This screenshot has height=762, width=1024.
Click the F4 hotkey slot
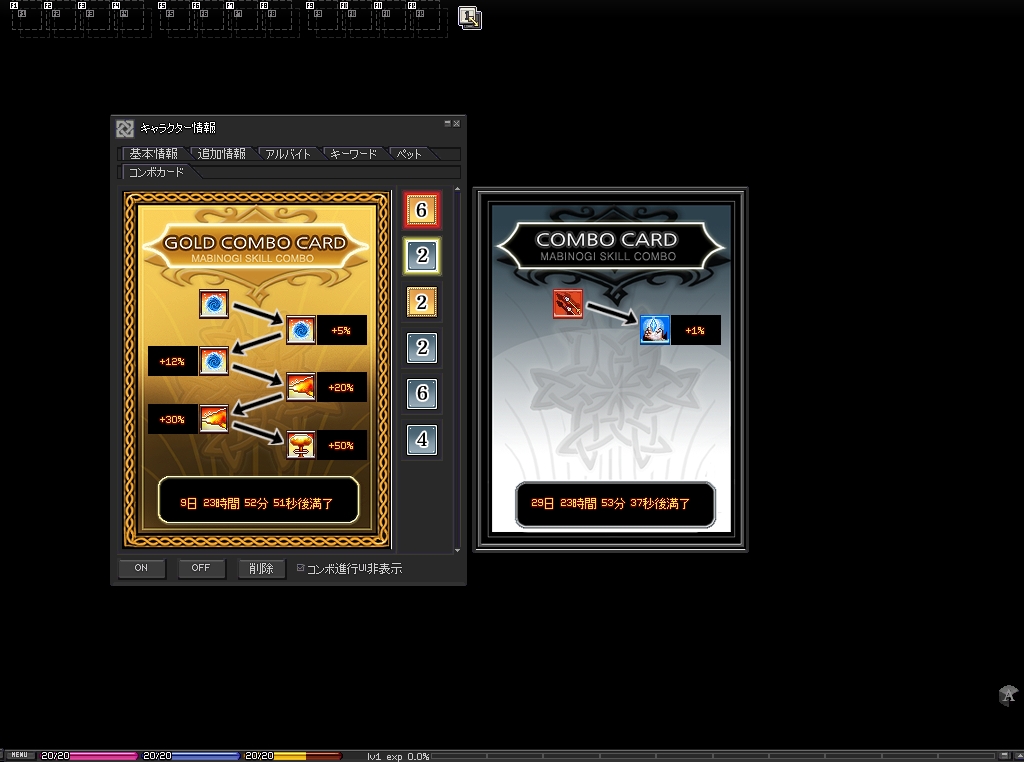(128, 17)
